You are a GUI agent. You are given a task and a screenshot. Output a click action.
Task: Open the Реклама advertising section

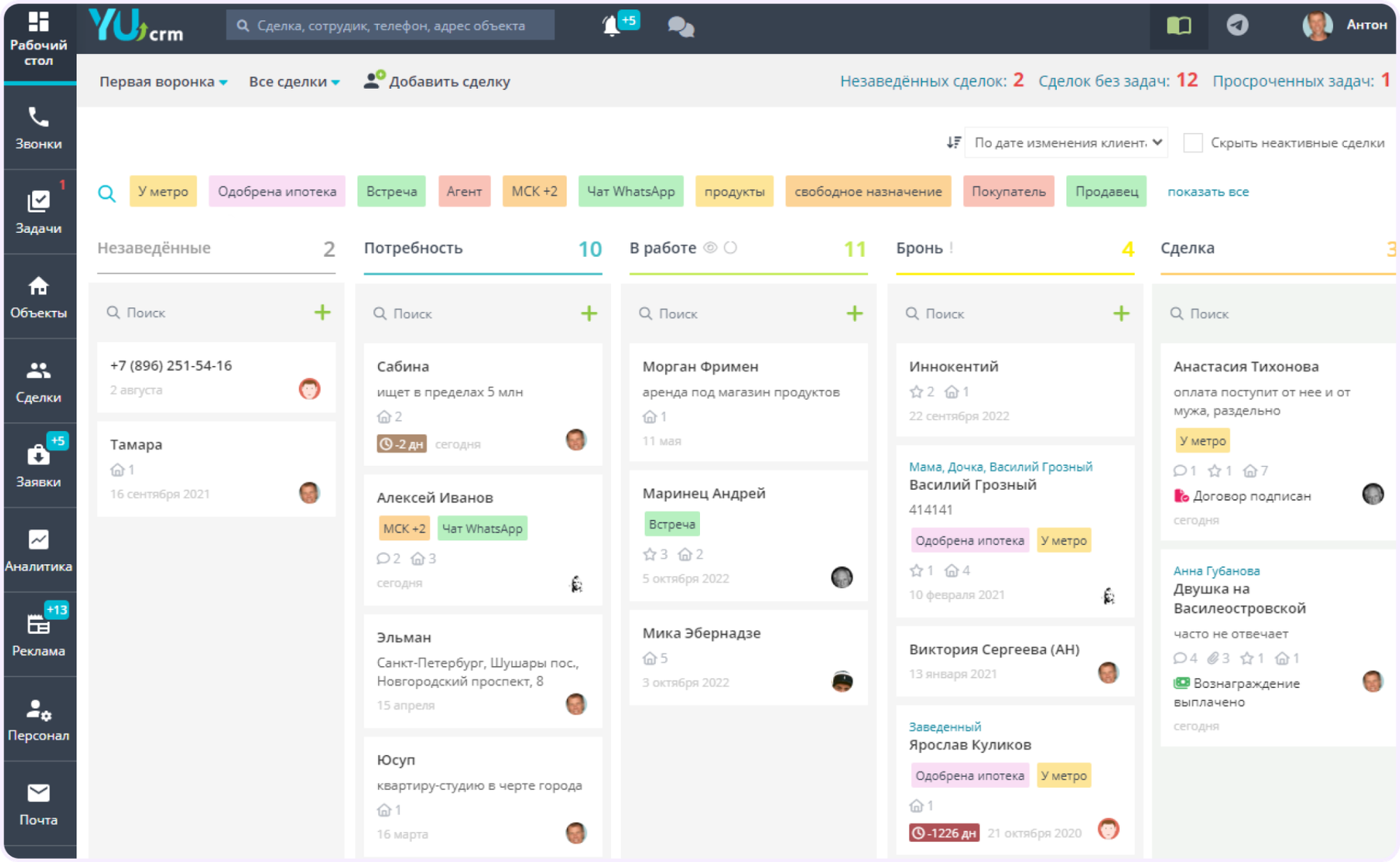click(x=38, y=636)
